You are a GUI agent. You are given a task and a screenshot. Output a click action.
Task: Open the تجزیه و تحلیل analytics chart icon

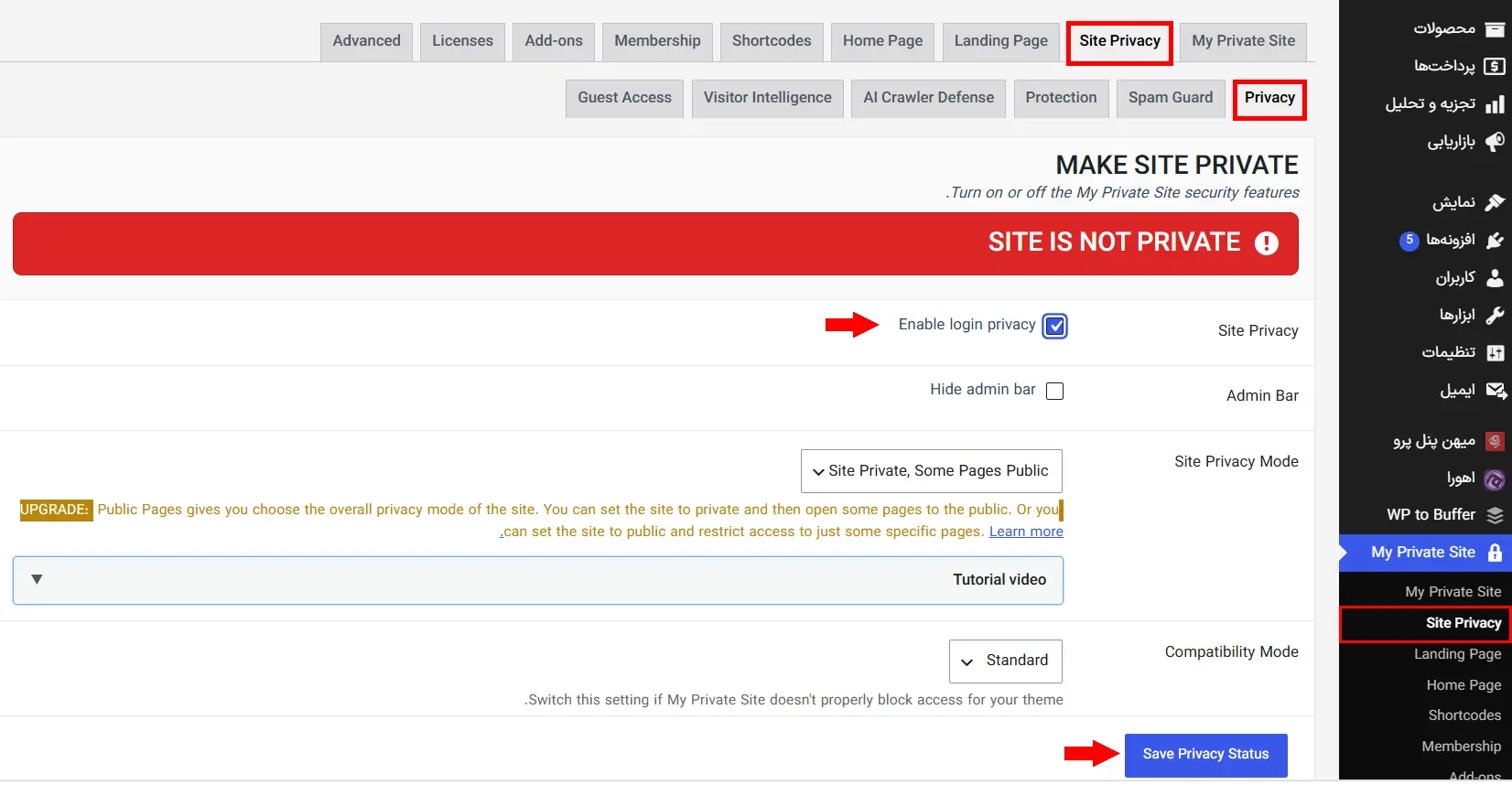pyautogui.click(x=1495, y=104)
